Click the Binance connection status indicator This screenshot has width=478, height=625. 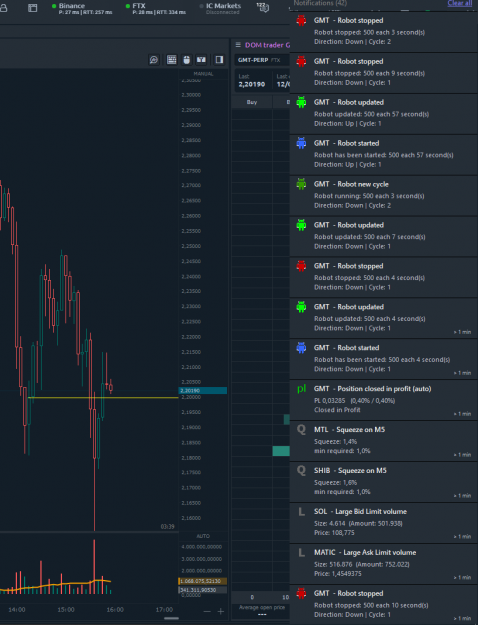82,8
